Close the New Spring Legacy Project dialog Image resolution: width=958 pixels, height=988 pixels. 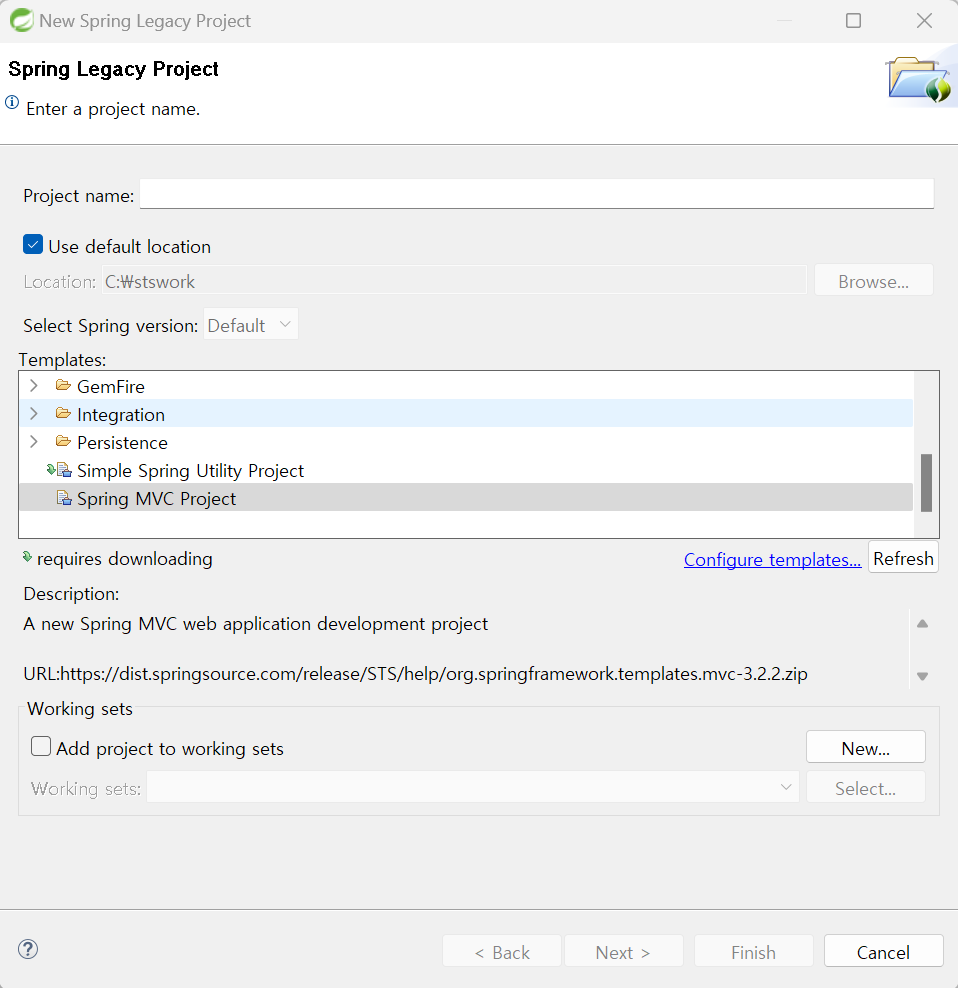(x=924, y=20)
